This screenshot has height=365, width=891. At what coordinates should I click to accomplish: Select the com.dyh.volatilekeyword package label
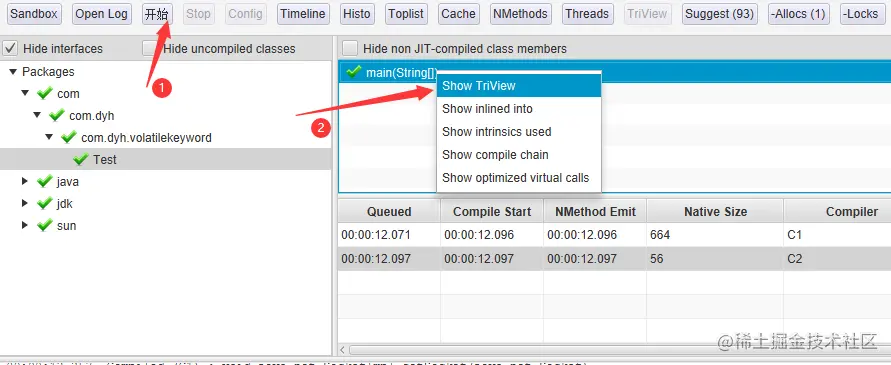pyautogui.click(x=147, y=137)
